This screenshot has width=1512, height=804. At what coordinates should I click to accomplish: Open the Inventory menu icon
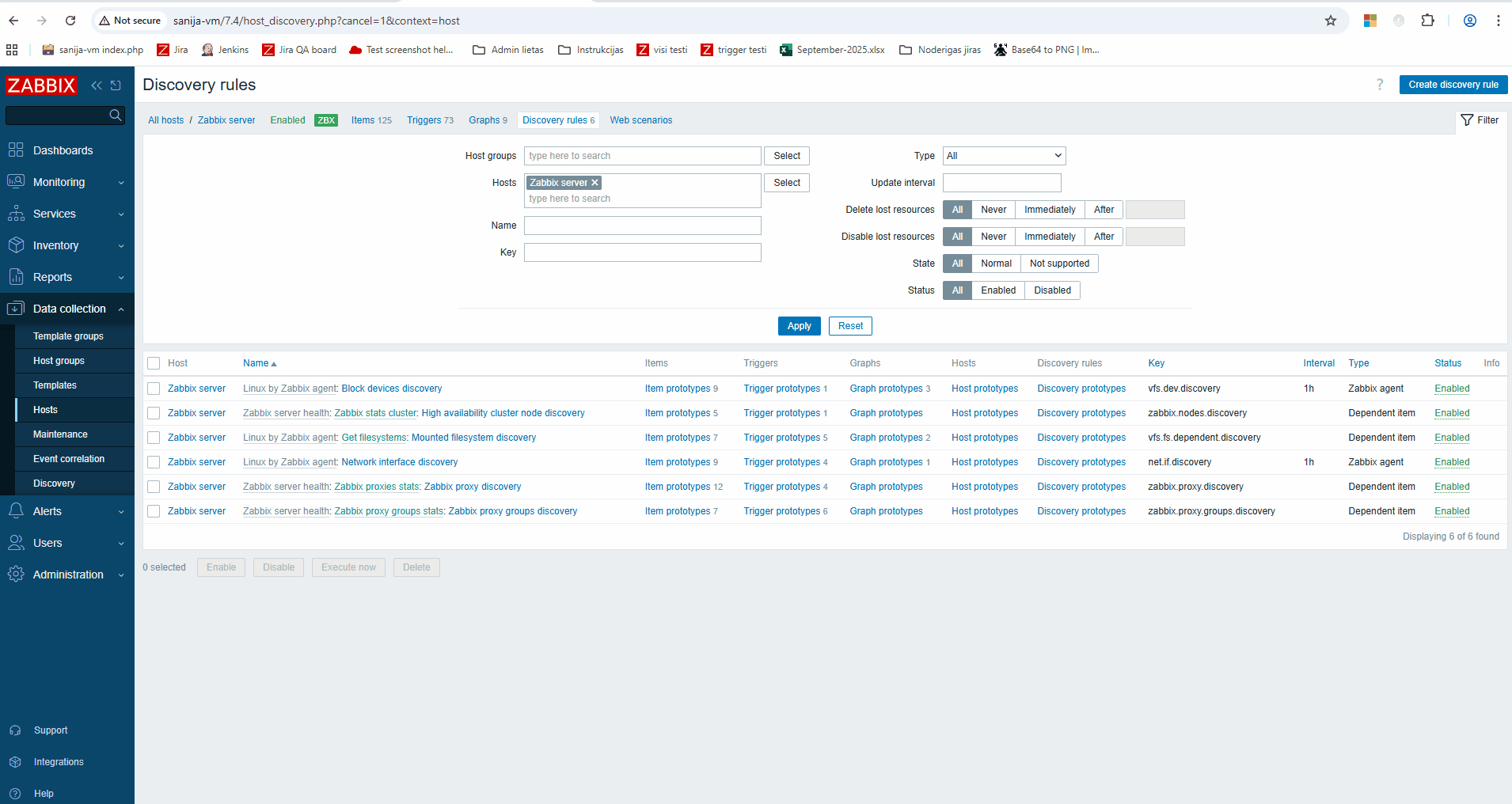click(16, 245)
